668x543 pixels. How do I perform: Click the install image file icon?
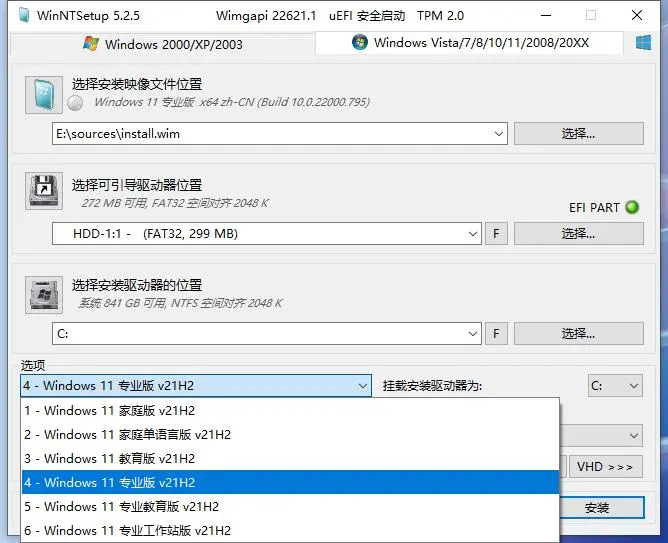[x=44, y=95]
